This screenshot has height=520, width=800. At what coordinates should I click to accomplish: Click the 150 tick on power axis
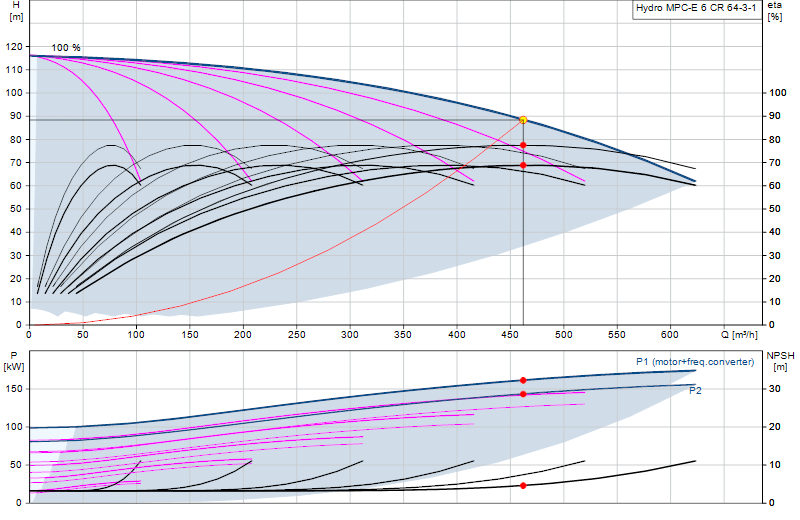click(x=14, y=389)
